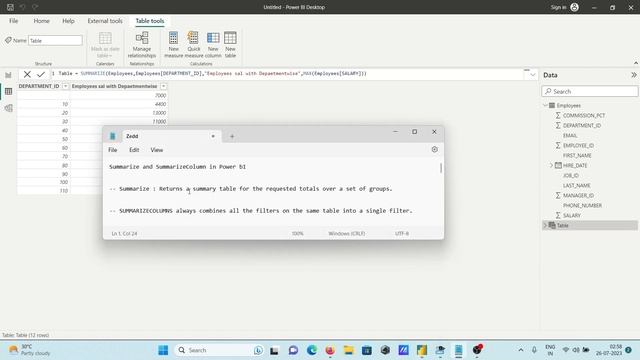Collapse the Data pane with the double chevron
This screenshot has width=640, height=360.
[x=633, y=75]
